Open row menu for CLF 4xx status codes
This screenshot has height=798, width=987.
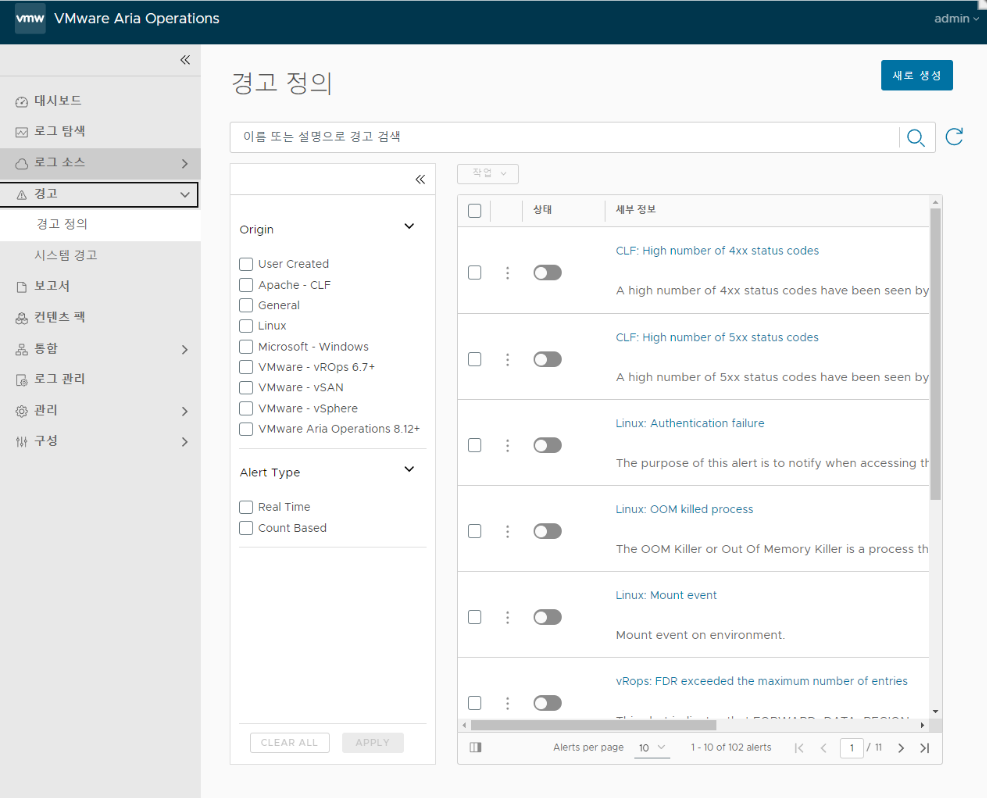click(x=507, y=273)
